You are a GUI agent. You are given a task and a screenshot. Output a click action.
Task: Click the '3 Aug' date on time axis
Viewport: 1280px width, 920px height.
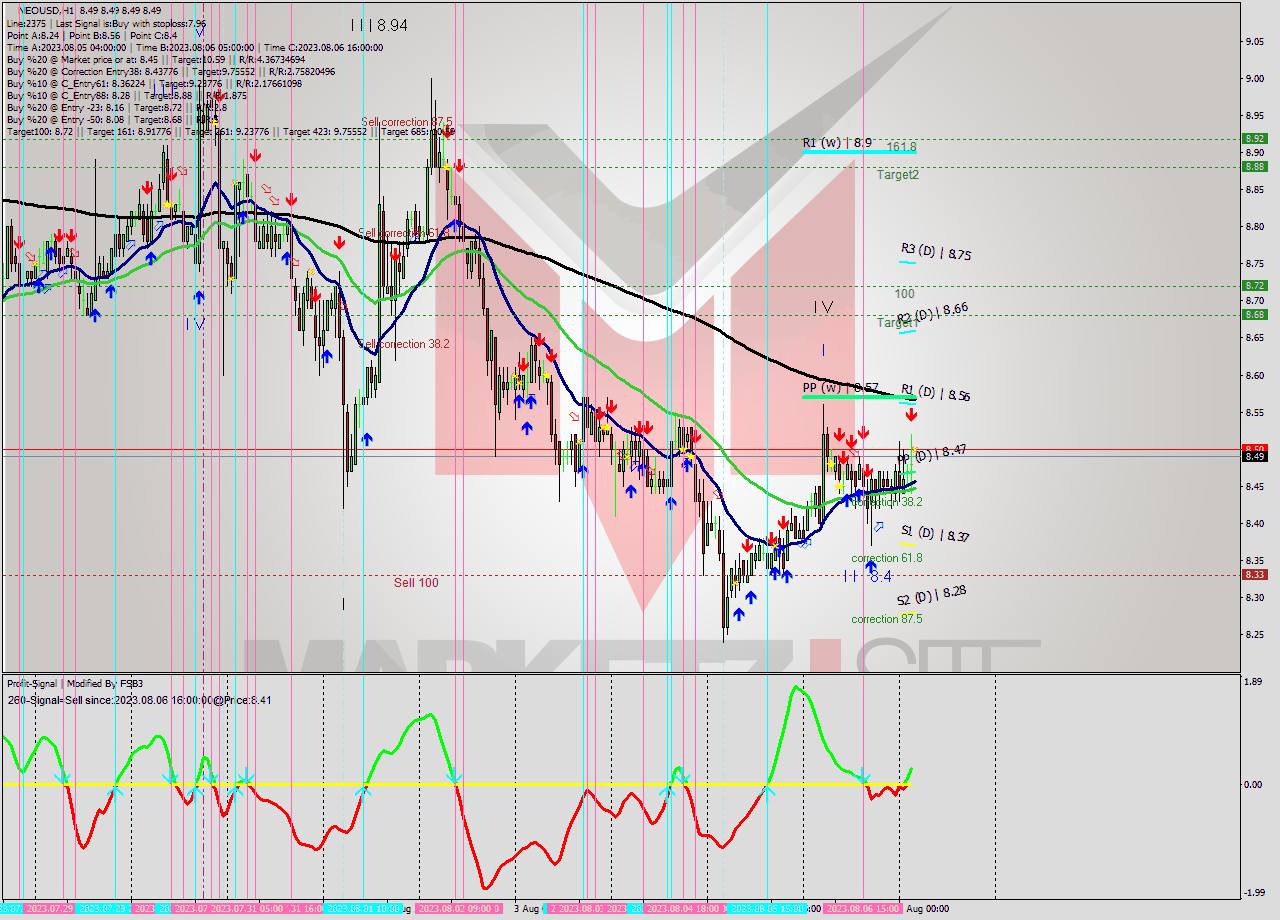pos(526,909)
